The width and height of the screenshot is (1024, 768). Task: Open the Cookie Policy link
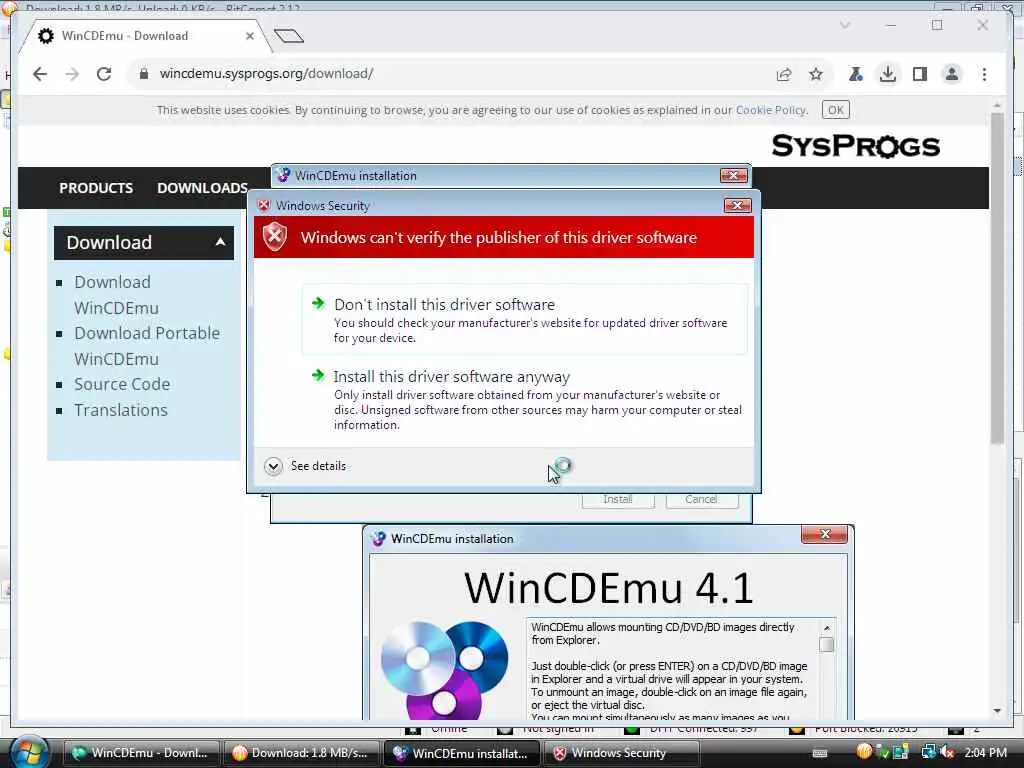pos(771,110)
